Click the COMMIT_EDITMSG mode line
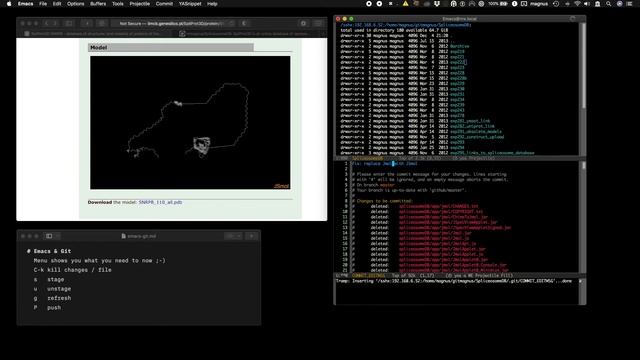 (x=457, y=276)
